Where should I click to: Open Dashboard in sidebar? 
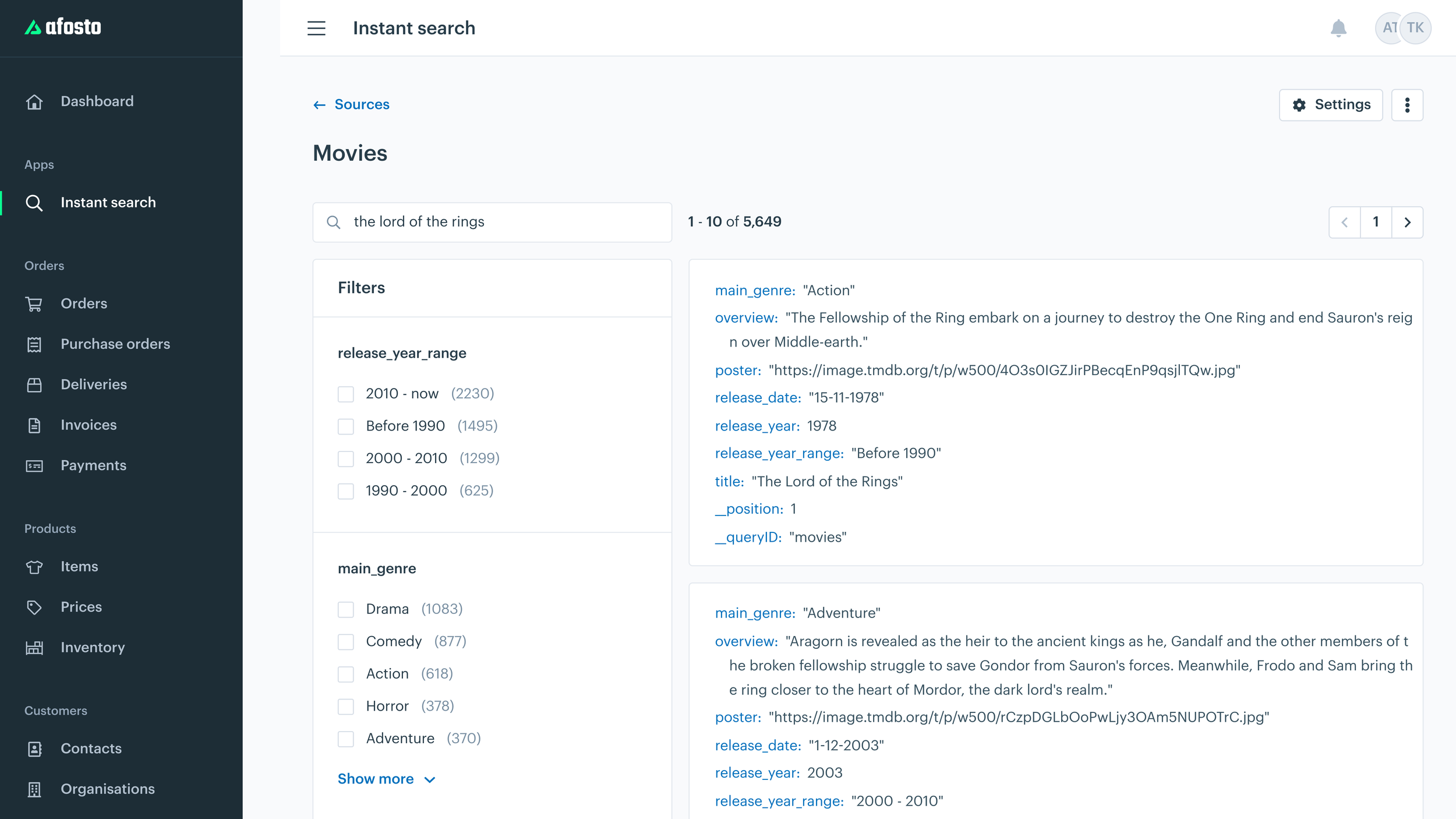97,101
